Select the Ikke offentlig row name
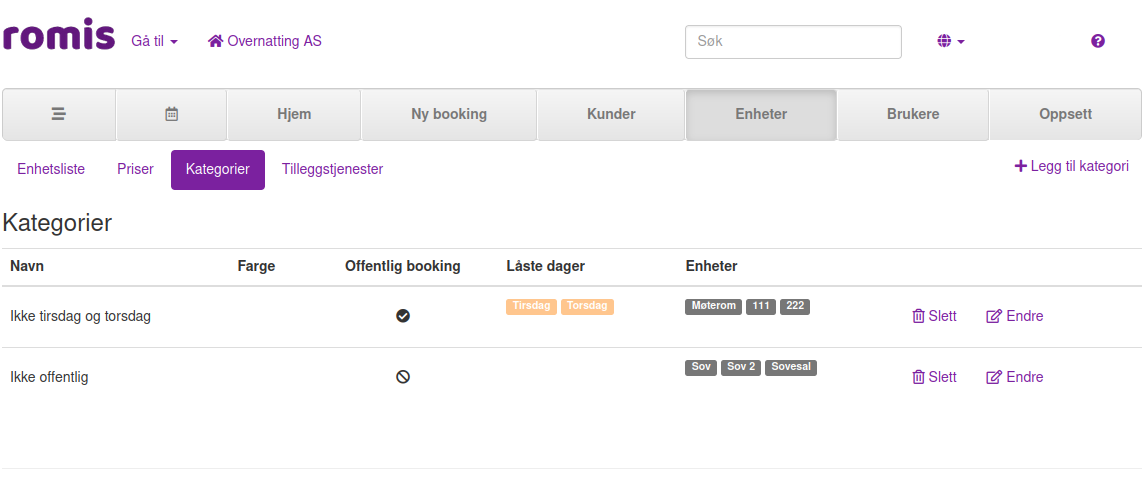The width and height of the screenshot is (1144, 485). (49, 378)
